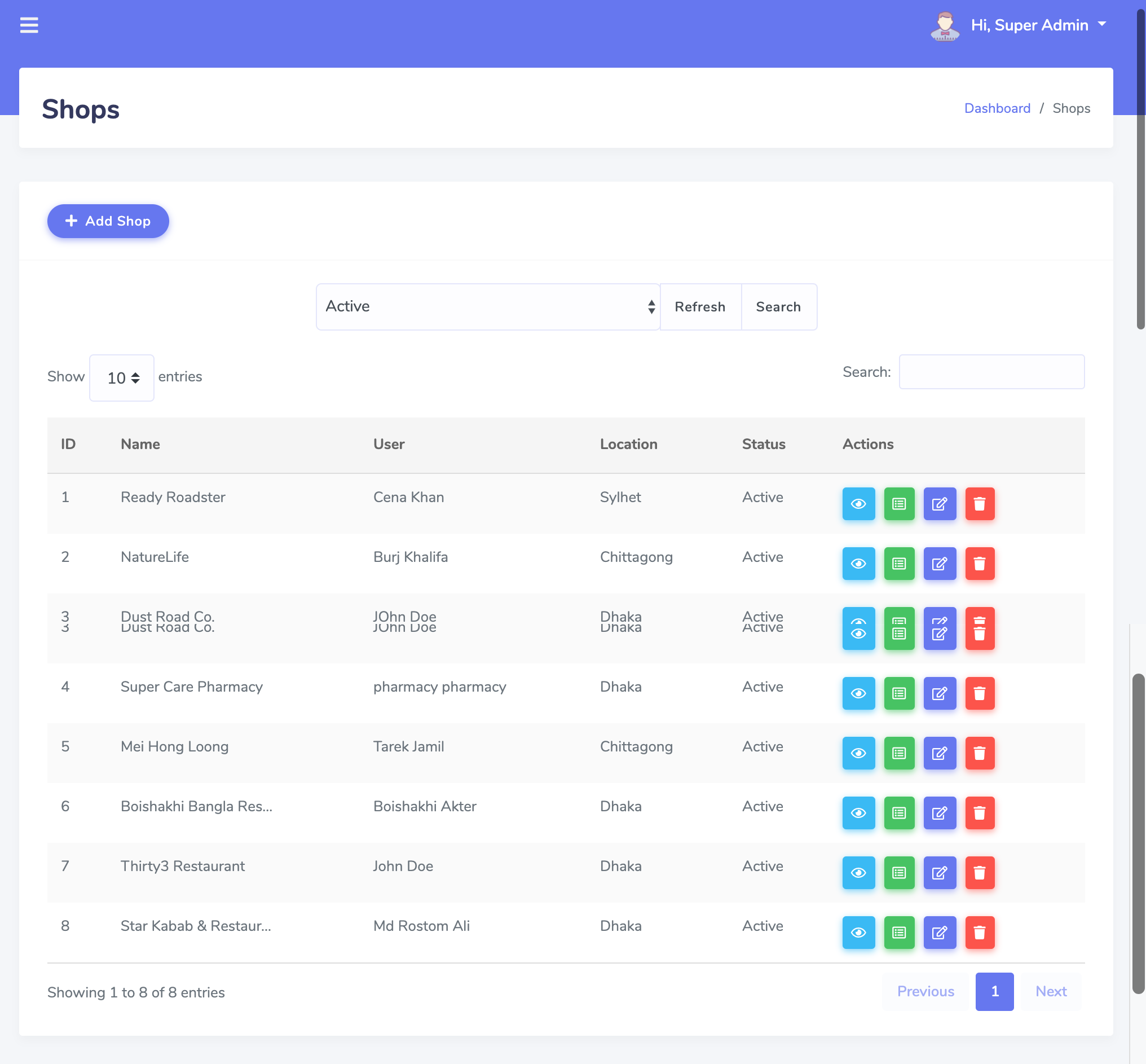
Task: Open list icon for Boishakhi Bangla Res...
Action: click(898, 813)
